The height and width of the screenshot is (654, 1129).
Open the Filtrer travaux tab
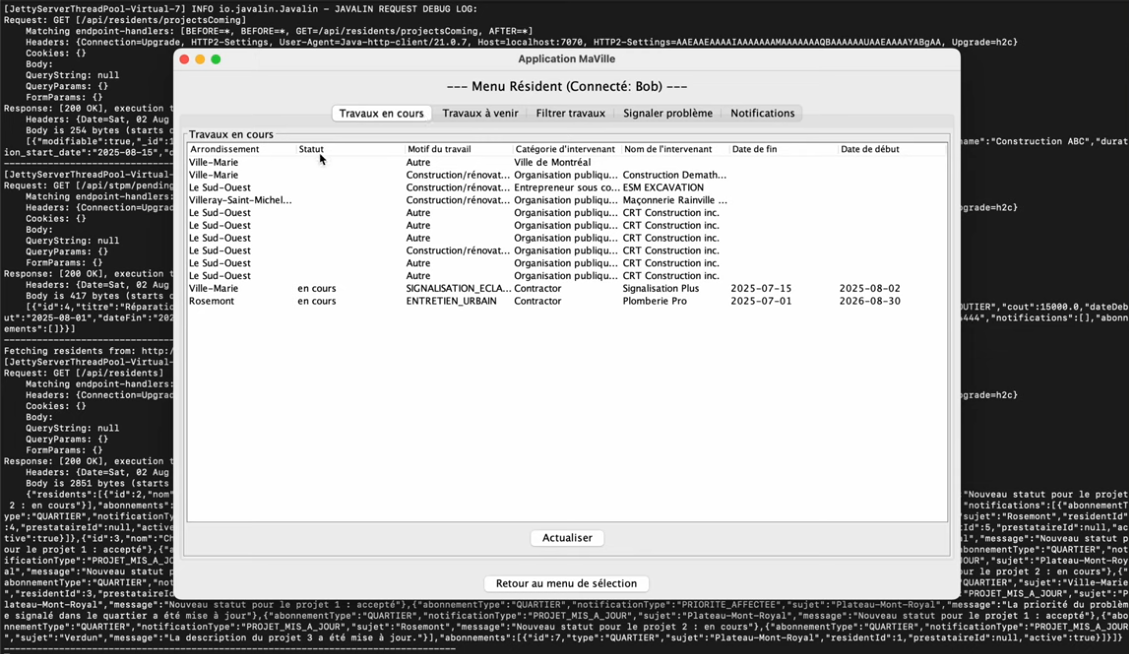tap(570, 113)
